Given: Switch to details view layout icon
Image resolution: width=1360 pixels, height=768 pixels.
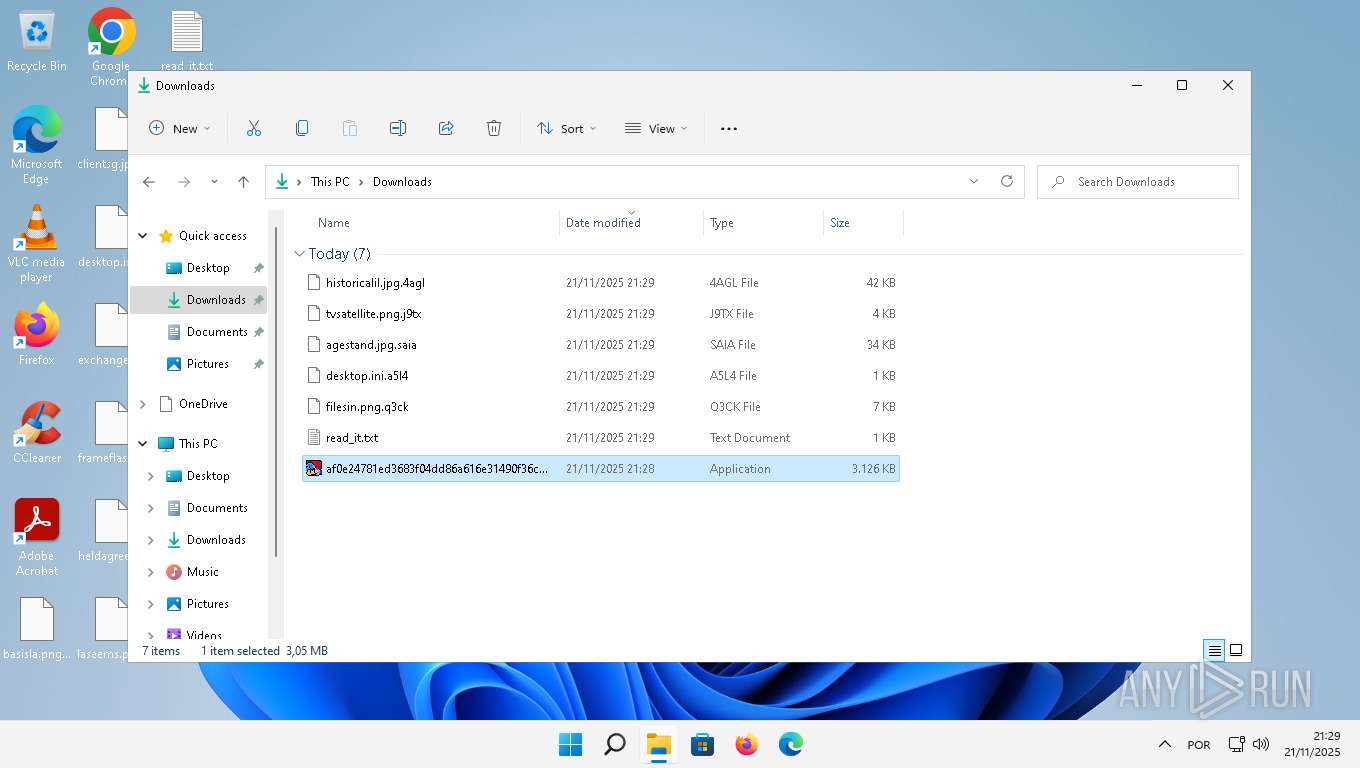Looking at the screenshot, I should pos(1215,650).
